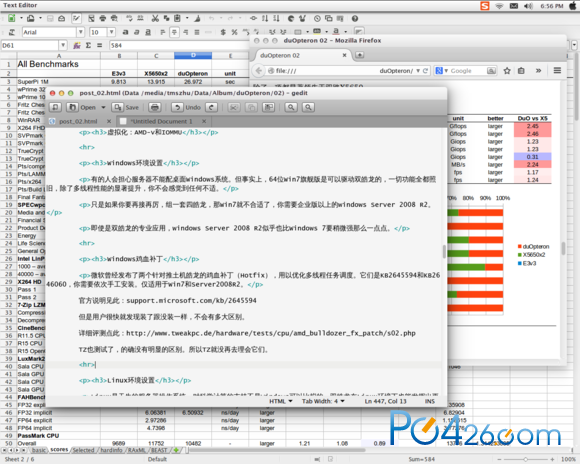Click the add sheet plus icon
Image resolution: width=580 pixels, height=464 pixels.
[x=176, y=450]
